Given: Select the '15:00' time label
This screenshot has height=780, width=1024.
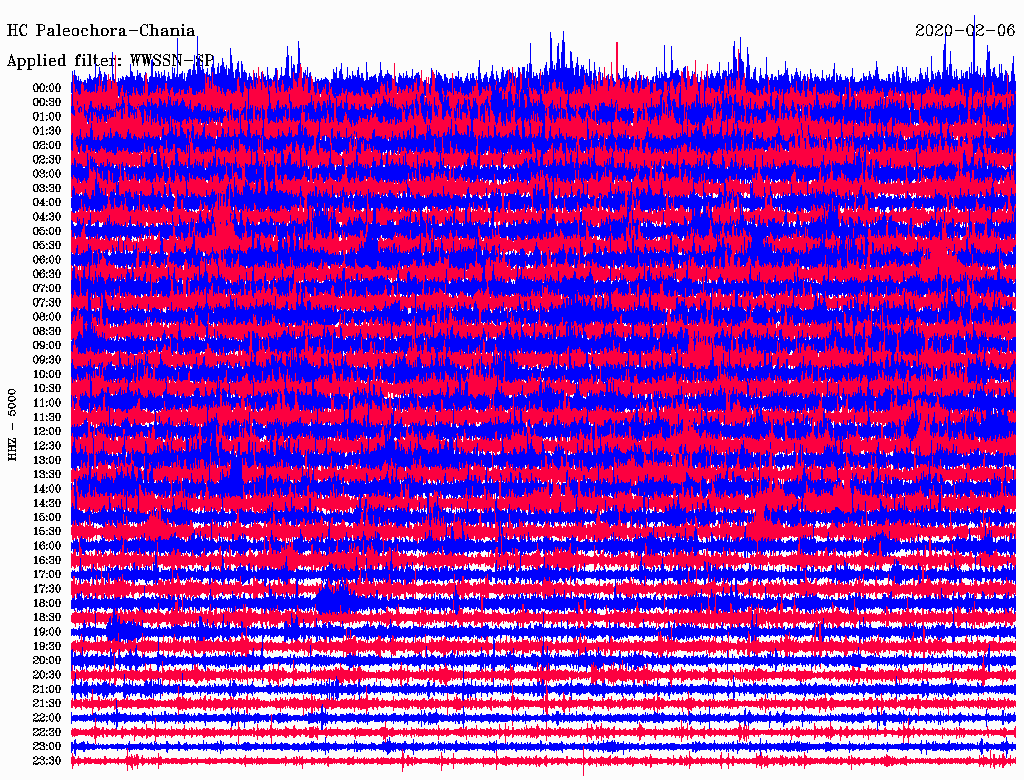Looking at the screenshot, I should [47, 517].
